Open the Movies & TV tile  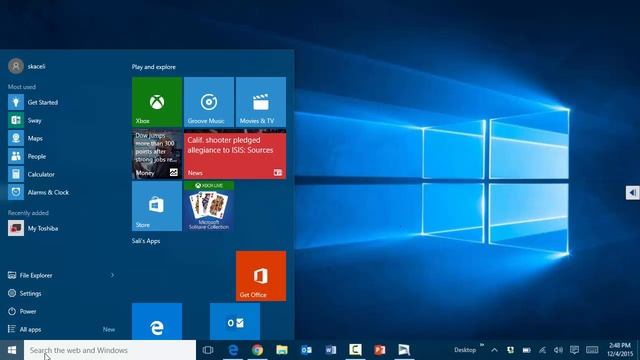click(x=261, y=102)
